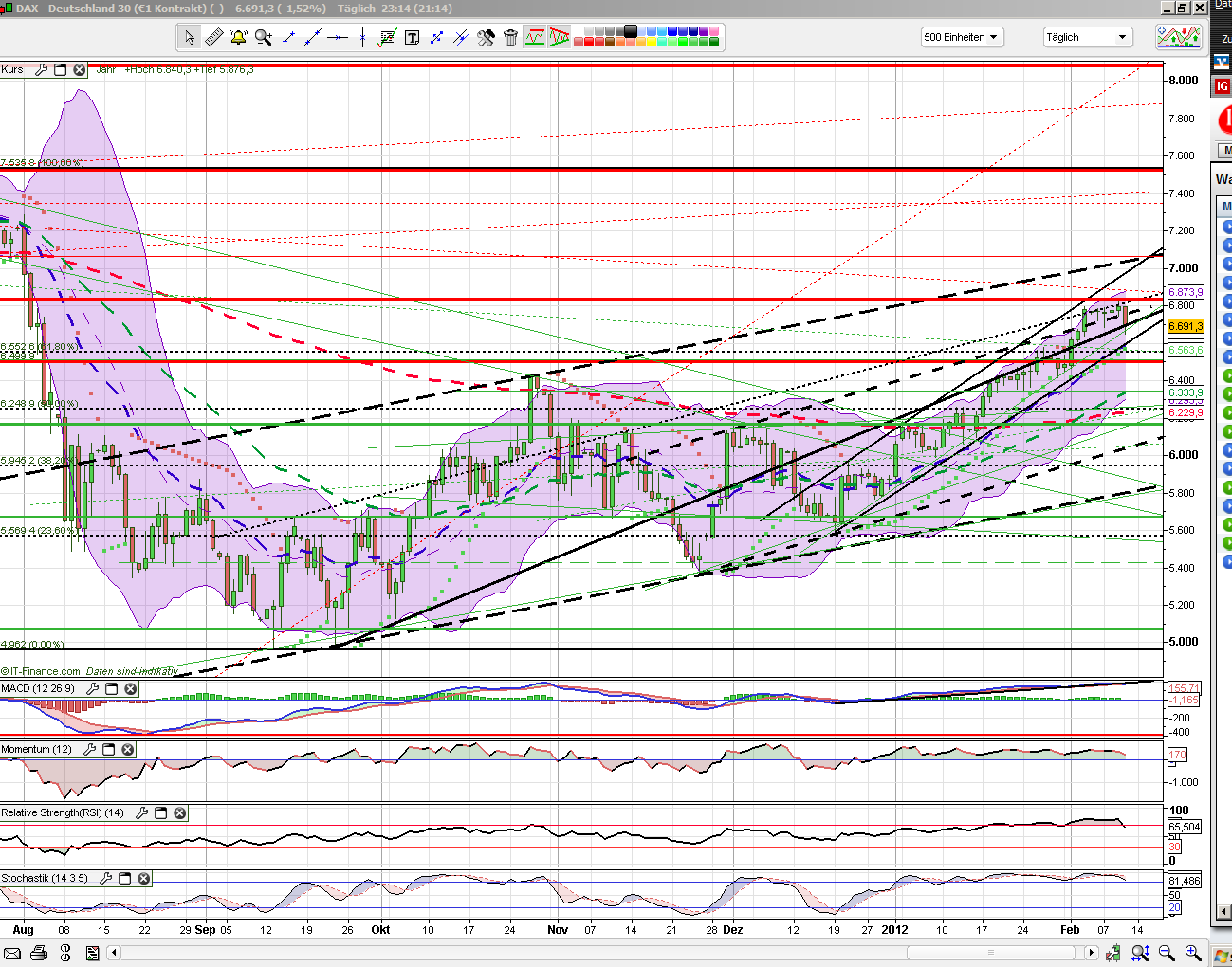Open the Täglich timeframe dropdown
1232x967 pixels.
pyautogui.click(x=1088, y=37)
